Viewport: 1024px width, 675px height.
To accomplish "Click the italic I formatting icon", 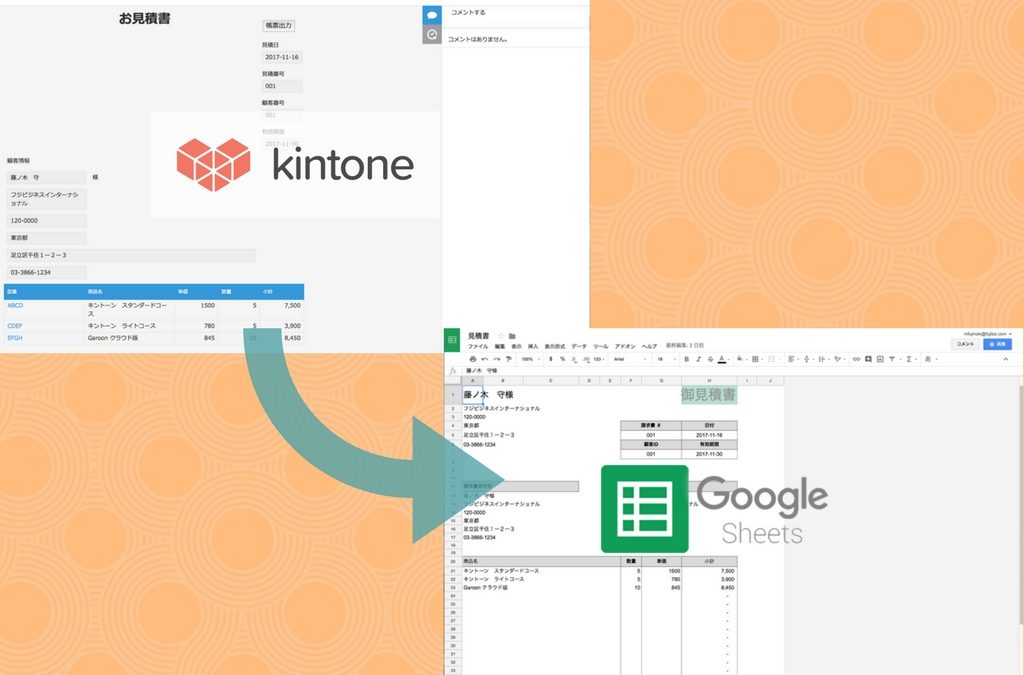I will (698, 358).
